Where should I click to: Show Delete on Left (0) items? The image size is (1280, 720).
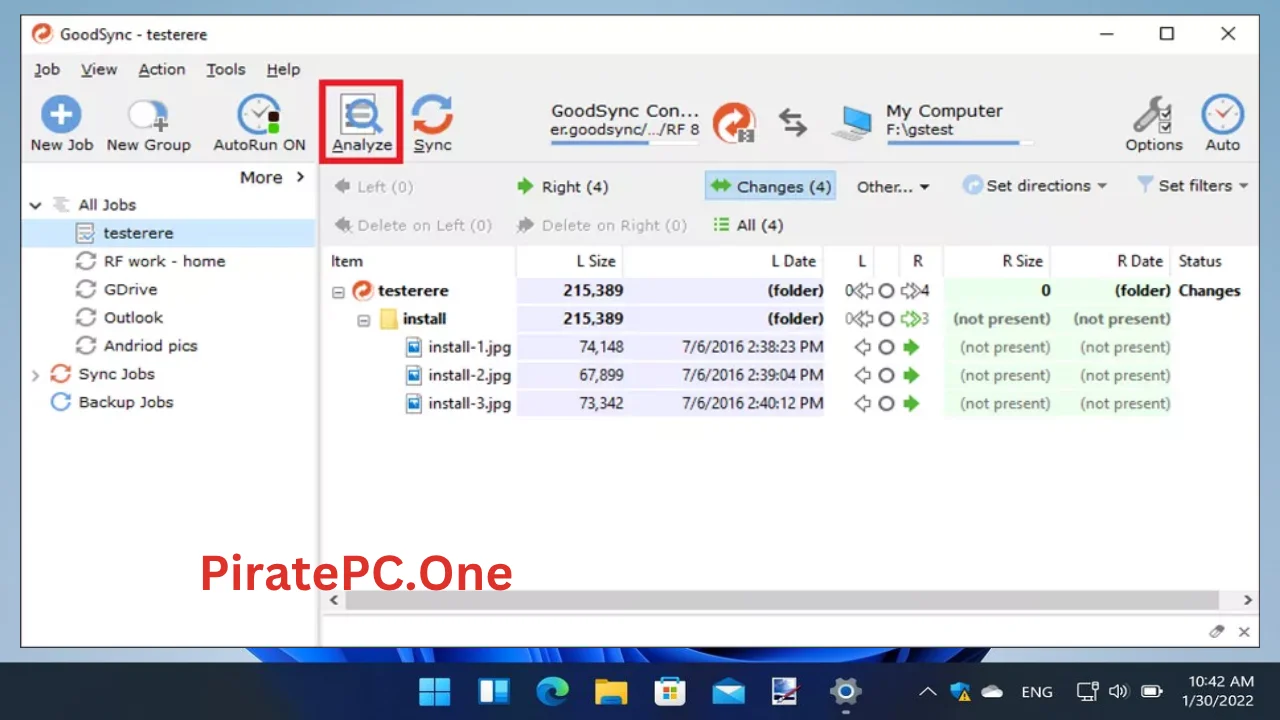413,225
